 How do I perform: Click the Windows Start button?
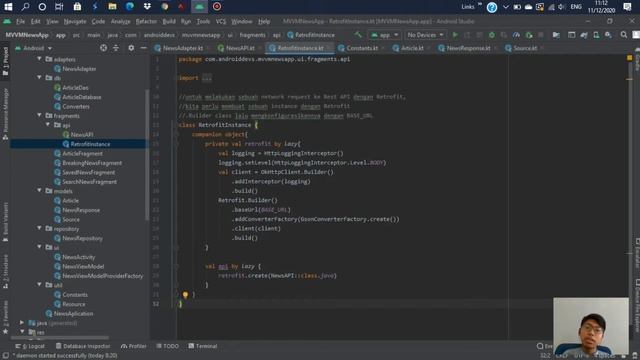(8, 7)
